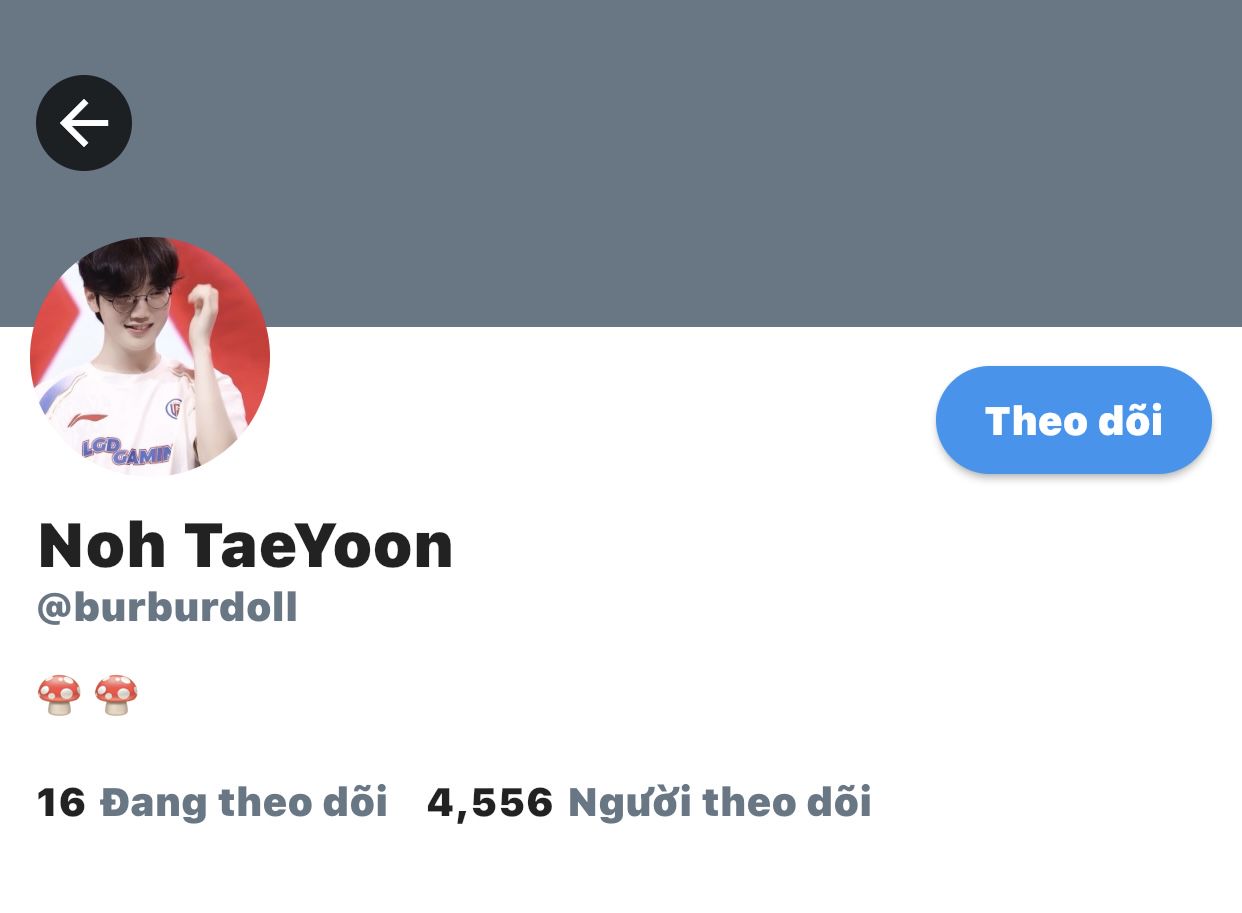Tap the second mushroom emoji in bio
1242x913 pixels.
[x=116, y=695]
